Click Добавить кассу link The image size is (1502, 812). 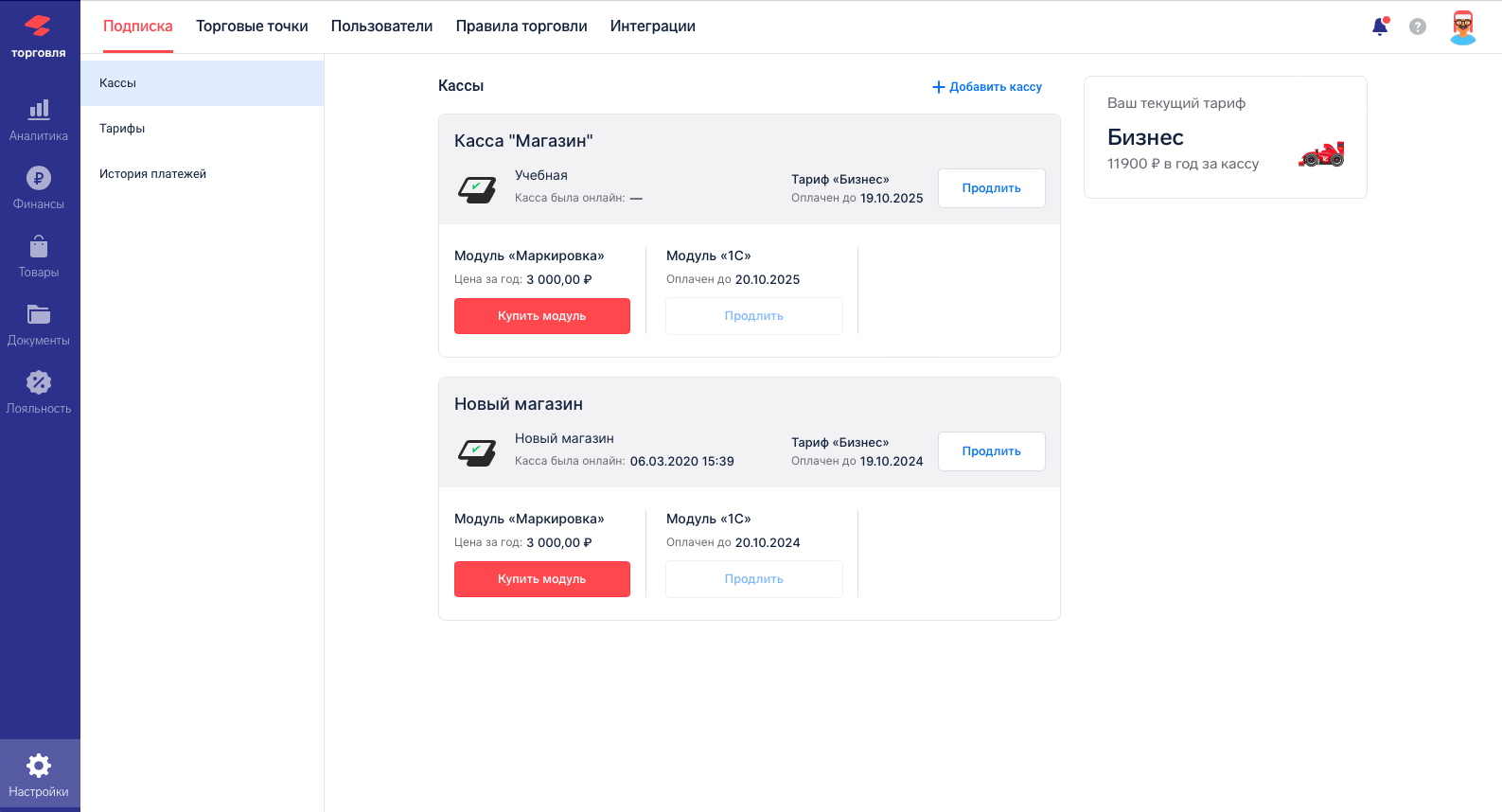[987, 87]
